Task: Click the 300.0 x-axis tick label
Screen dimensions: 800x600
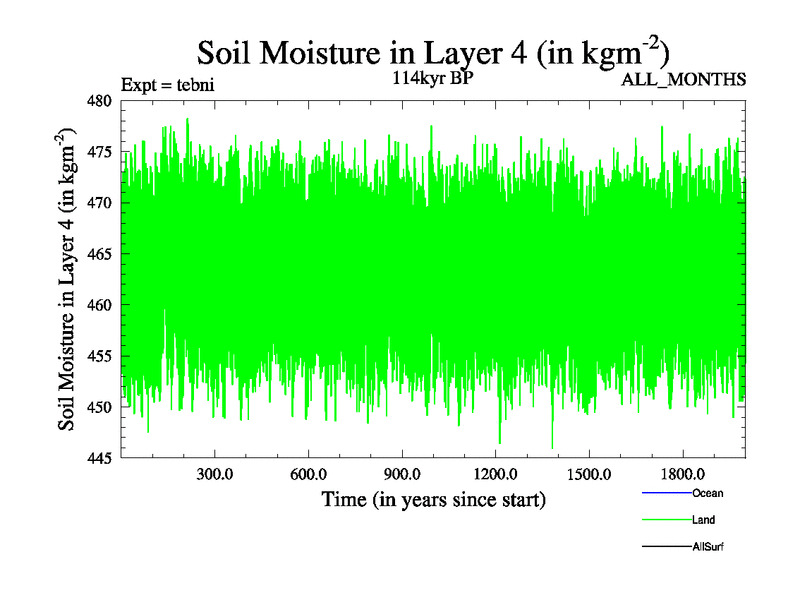Action: point(214,474)
